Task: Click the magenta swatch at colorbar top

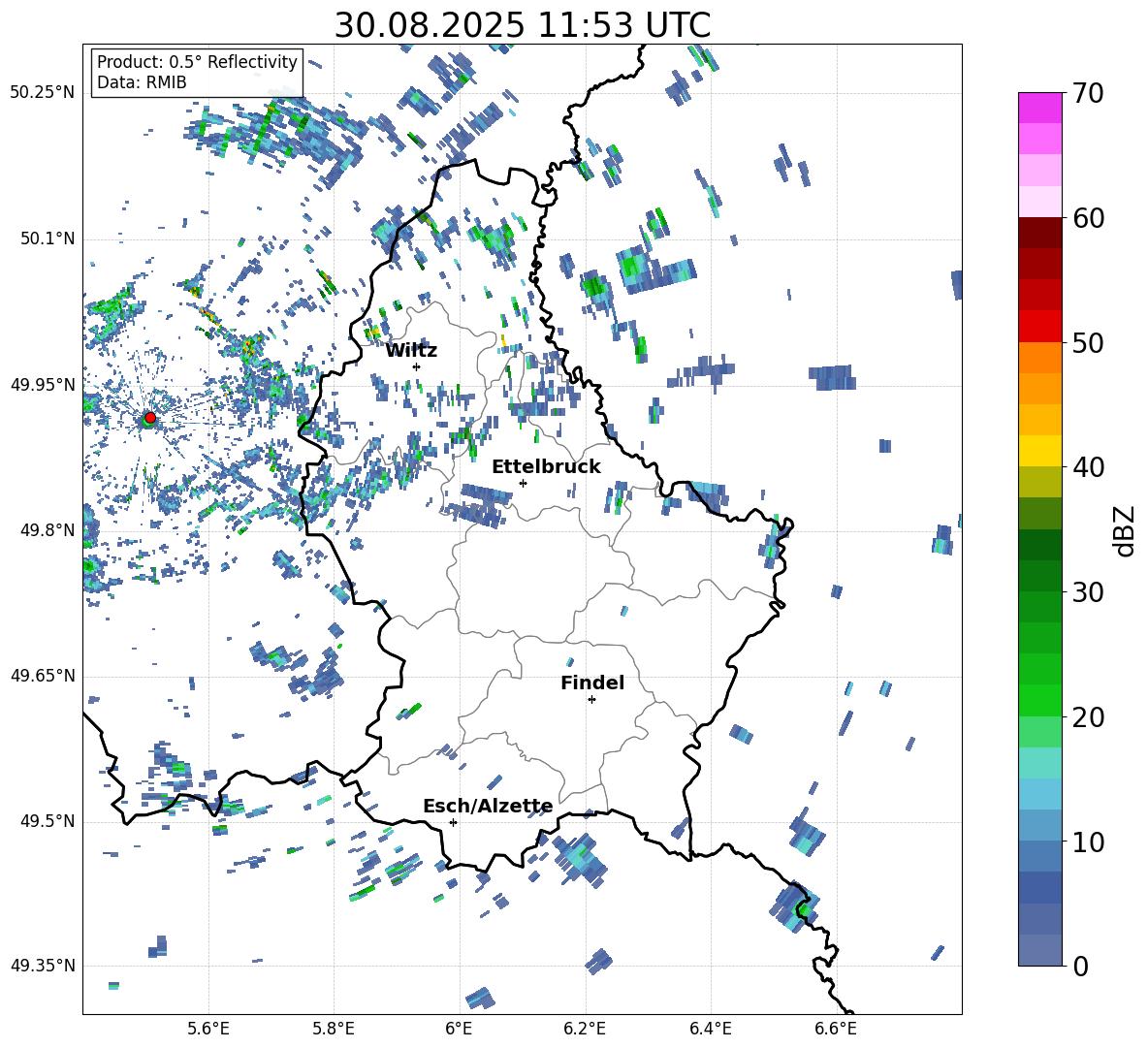Action: [1040, 108]
